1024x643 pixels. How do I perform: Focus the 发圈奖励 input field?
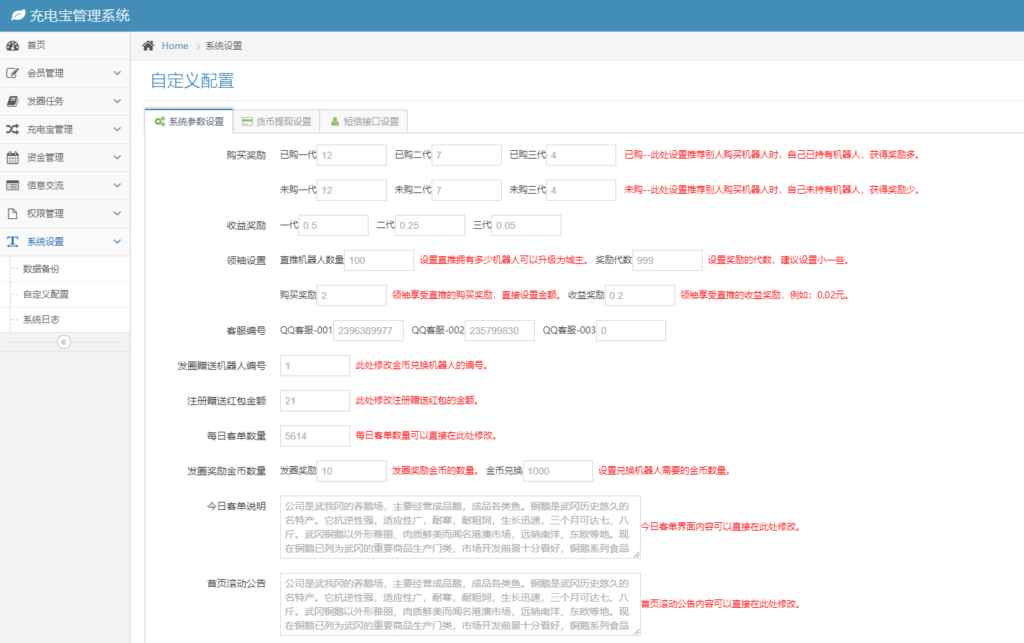coord(351,471)
